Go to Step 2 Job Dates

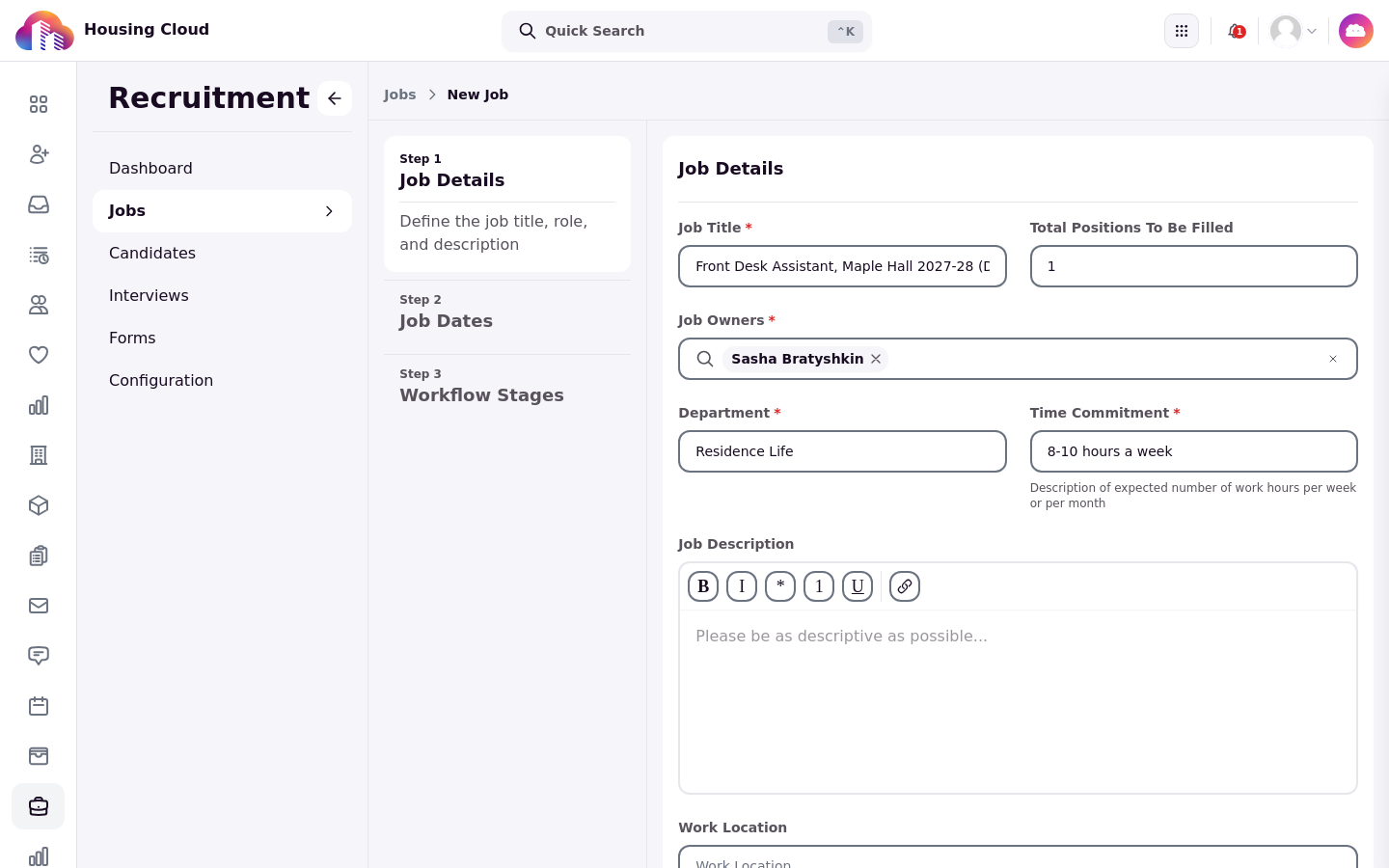point(507,312)
